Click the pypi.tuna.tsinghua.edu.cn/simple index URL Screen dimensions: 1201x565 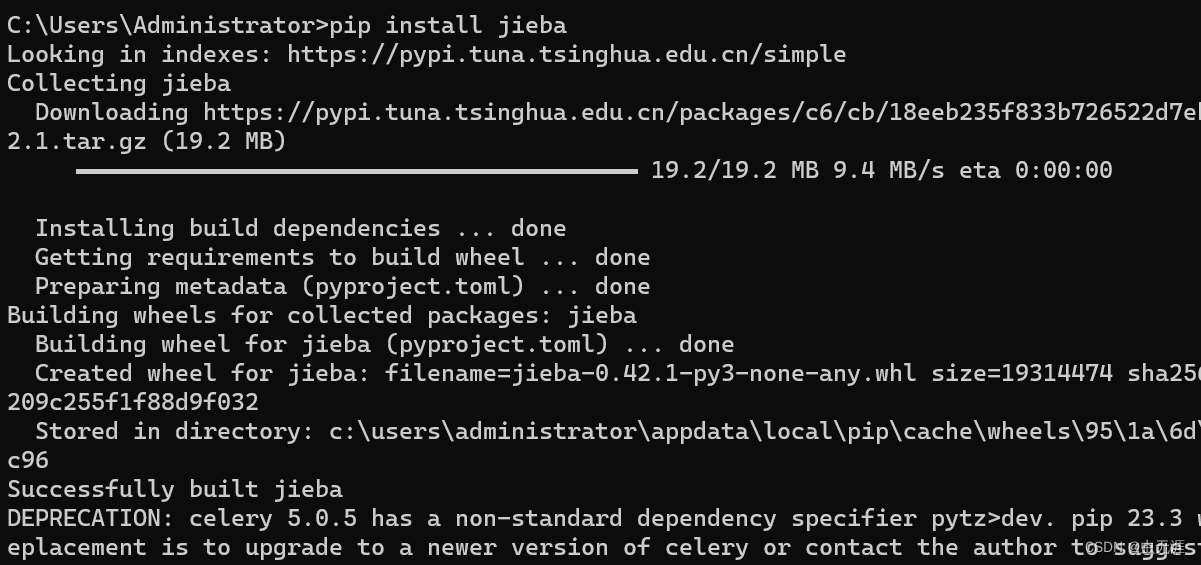tap(566, 54)
